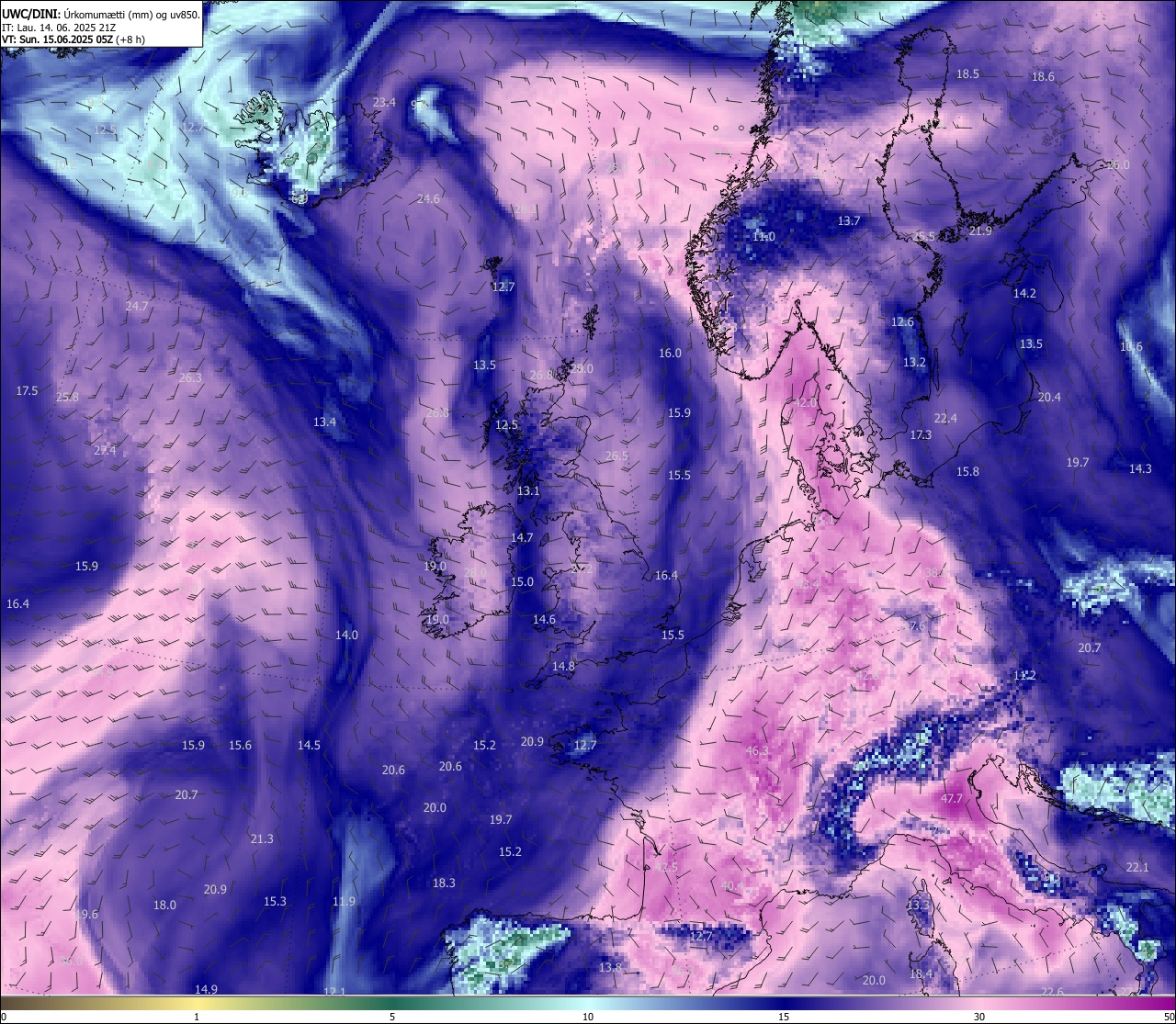Click the 18.4 value near Sardinia
Screen dimensions: 1176x1024
tap(921, 973)
